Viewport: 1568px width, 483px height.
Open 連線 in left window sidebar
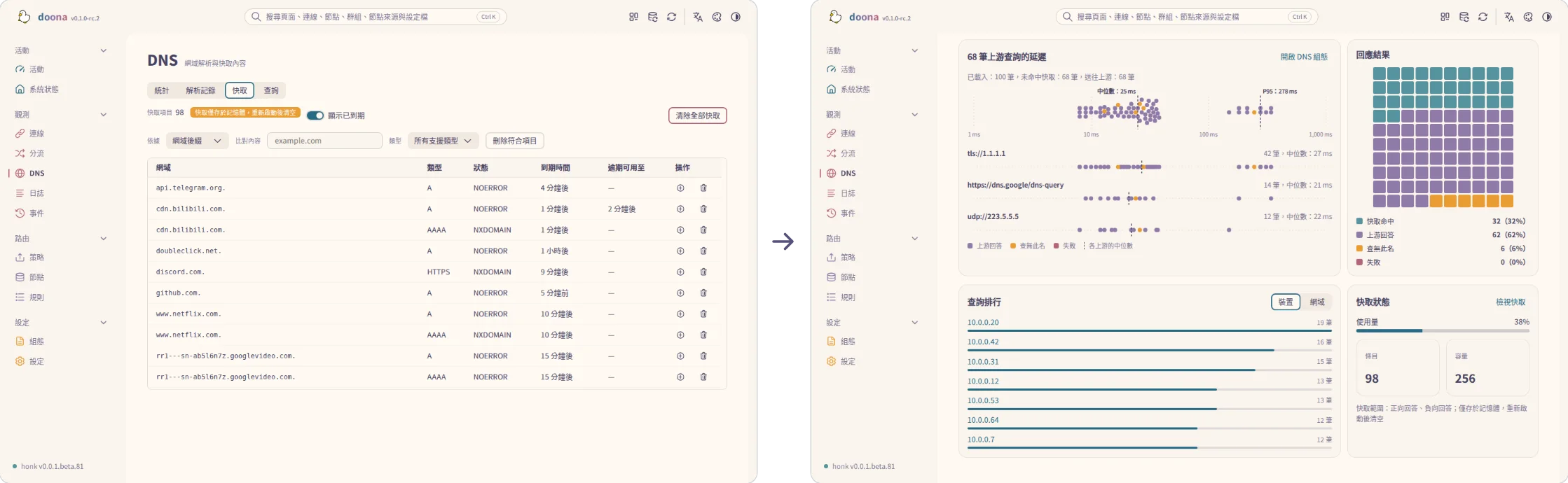pos(36,133)
